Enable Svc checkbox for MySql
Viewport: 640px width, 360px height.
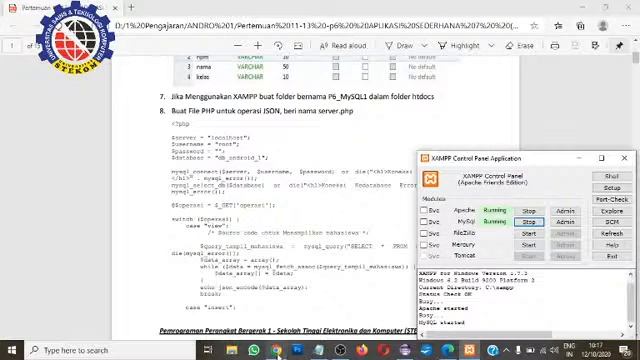[424, 222]
